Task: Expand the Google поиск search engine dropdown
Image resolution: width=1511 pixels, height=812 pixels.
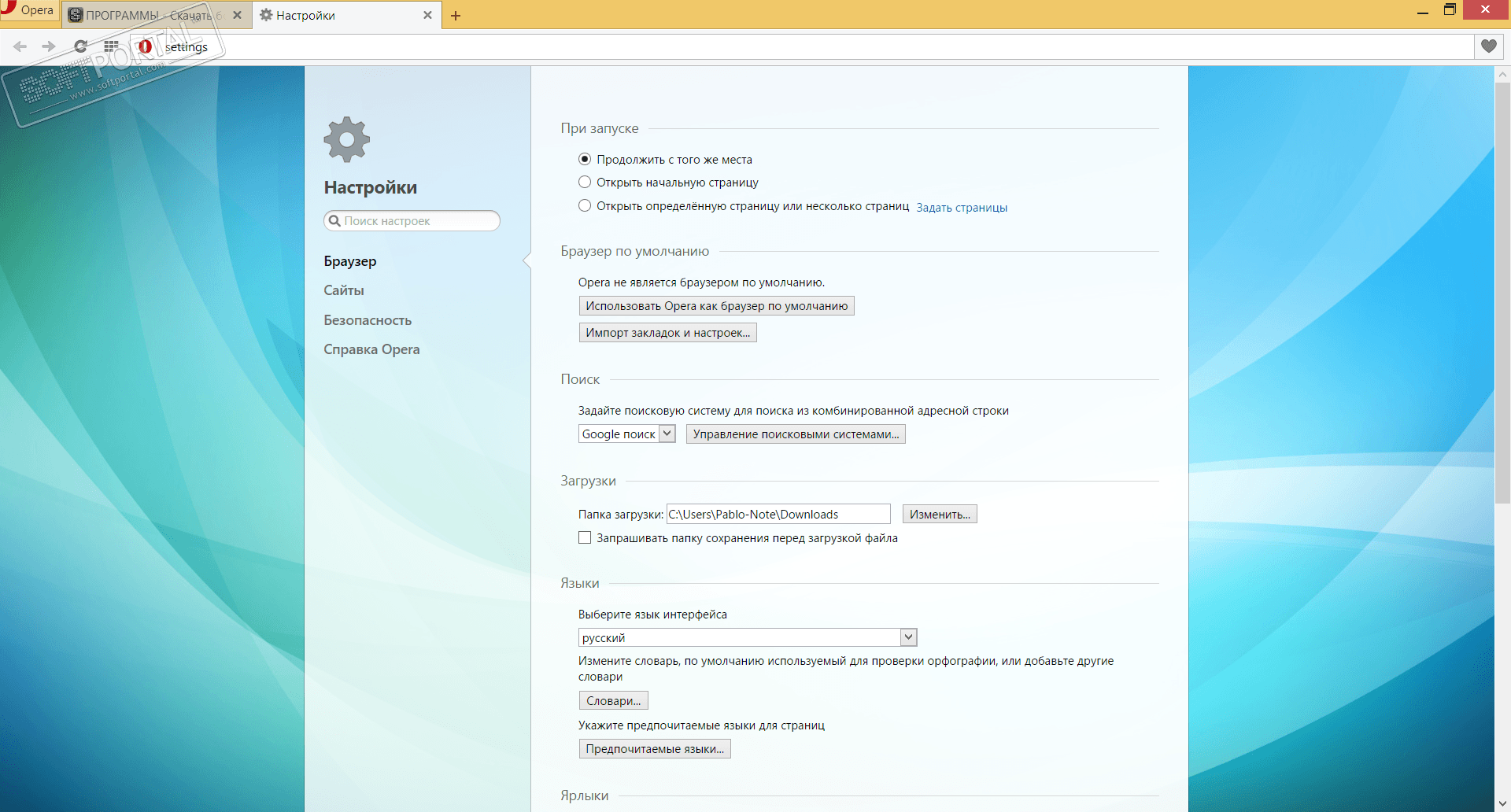Action: pos(627,434)
